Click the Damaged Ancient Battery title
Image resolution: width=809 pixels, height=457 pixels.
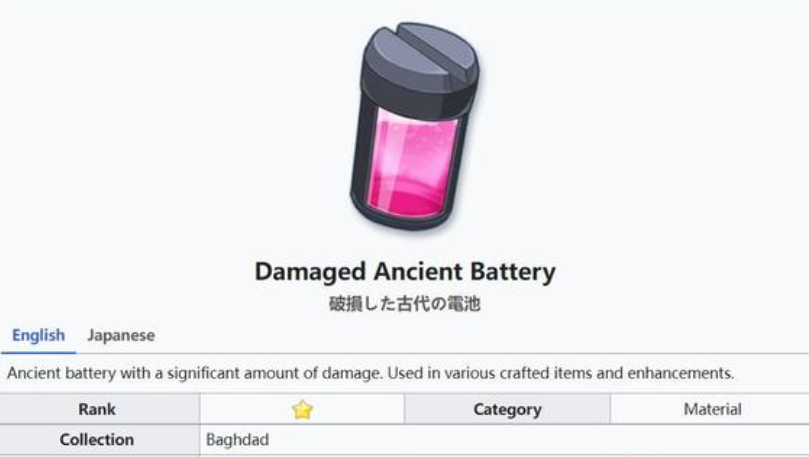tap(405, 272)
